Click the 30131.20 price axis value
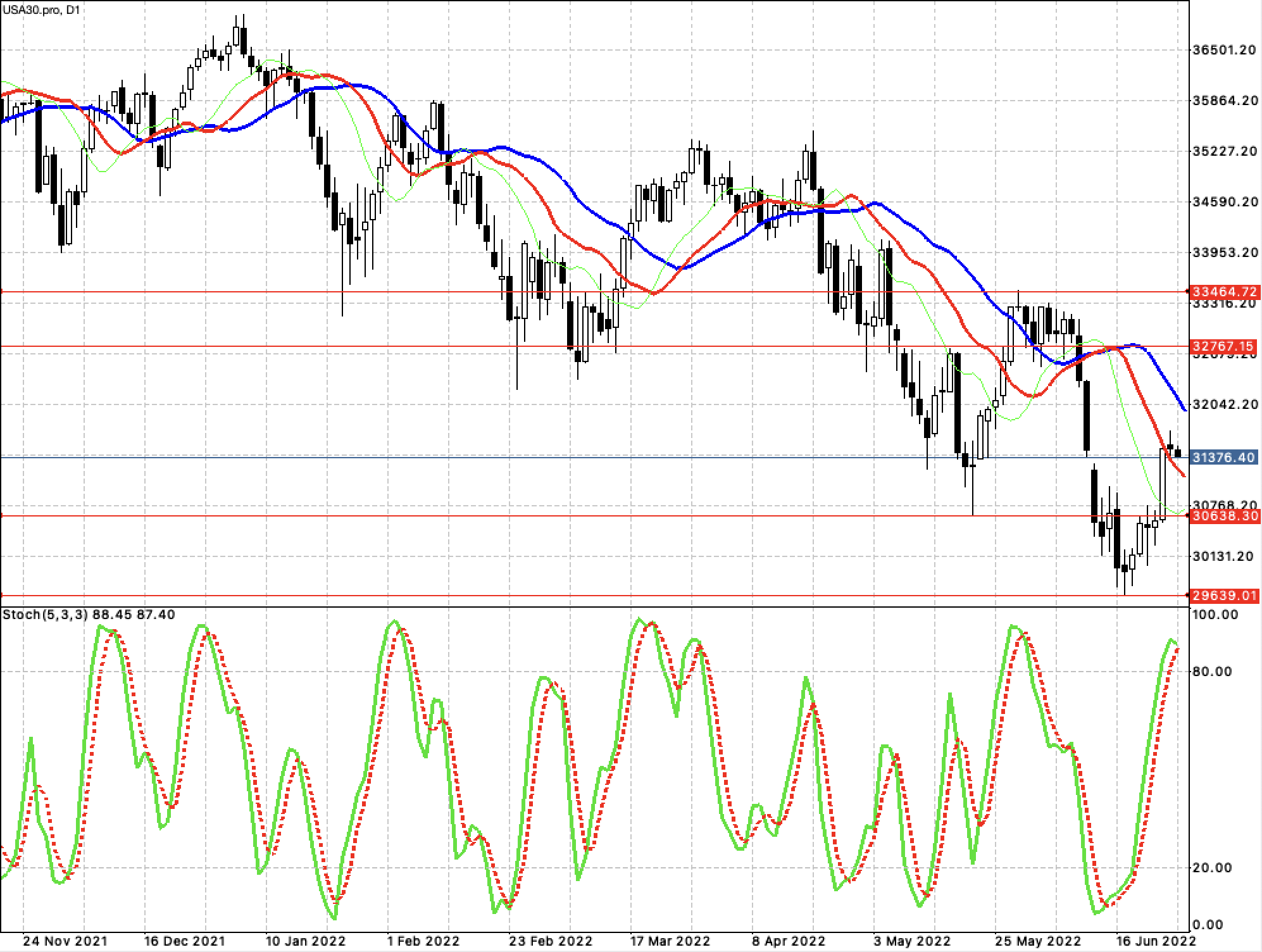The image size is (1262, 952). 1223,556
